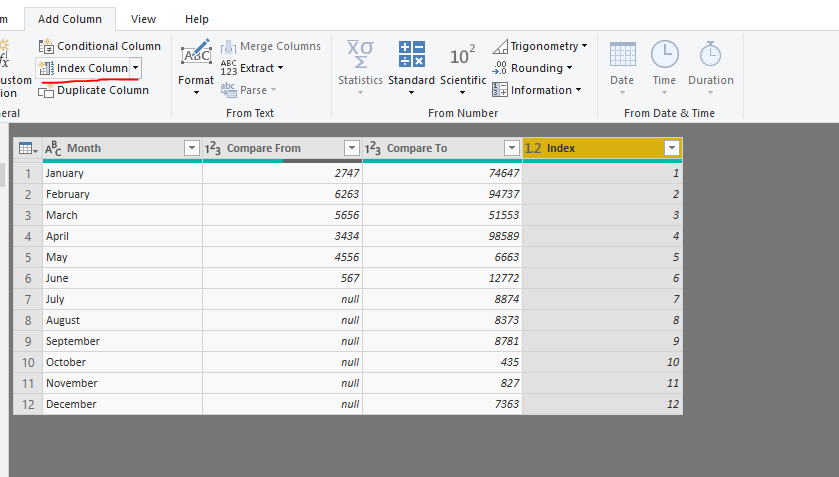Add an Index Column
Image resolution: width=839 pixels, height=477 pixels.
(x=83, y=68)
